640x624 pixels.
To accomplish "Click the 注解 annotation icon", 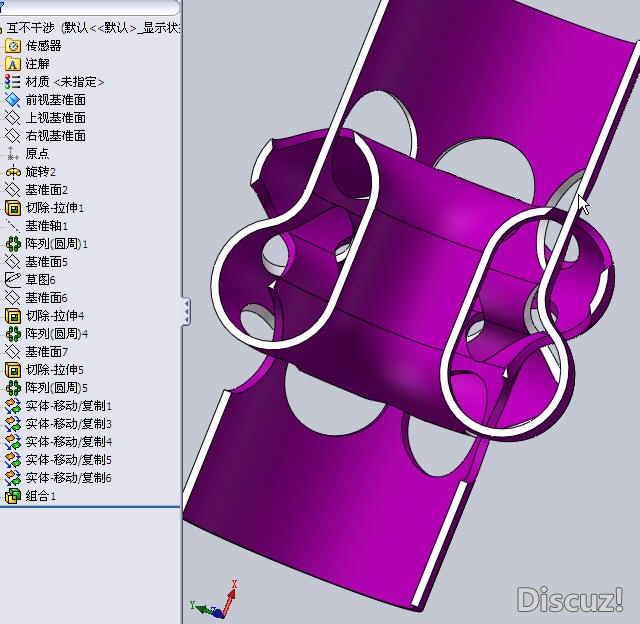I will 13,64.
